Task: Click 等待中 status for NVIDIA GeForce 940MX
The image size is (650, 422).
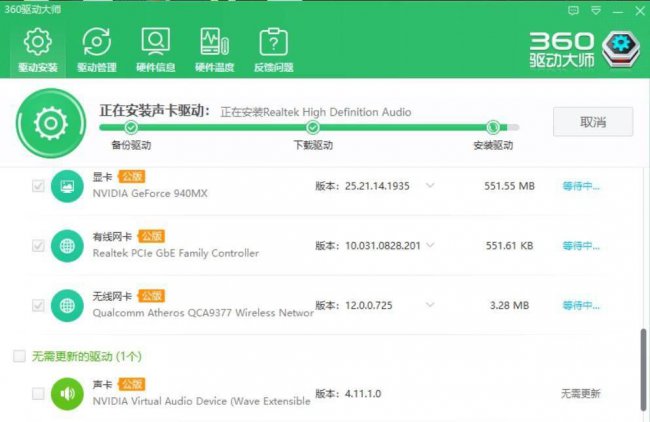Action: point(581,186)
